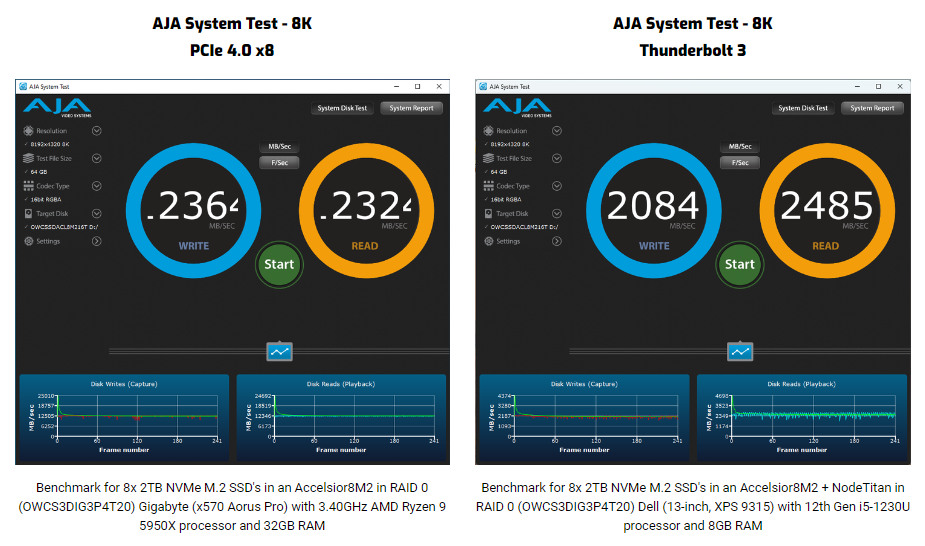Click title bar app icon, PCIe window
This screenshot has width=925, height=546.
[23, 87]
